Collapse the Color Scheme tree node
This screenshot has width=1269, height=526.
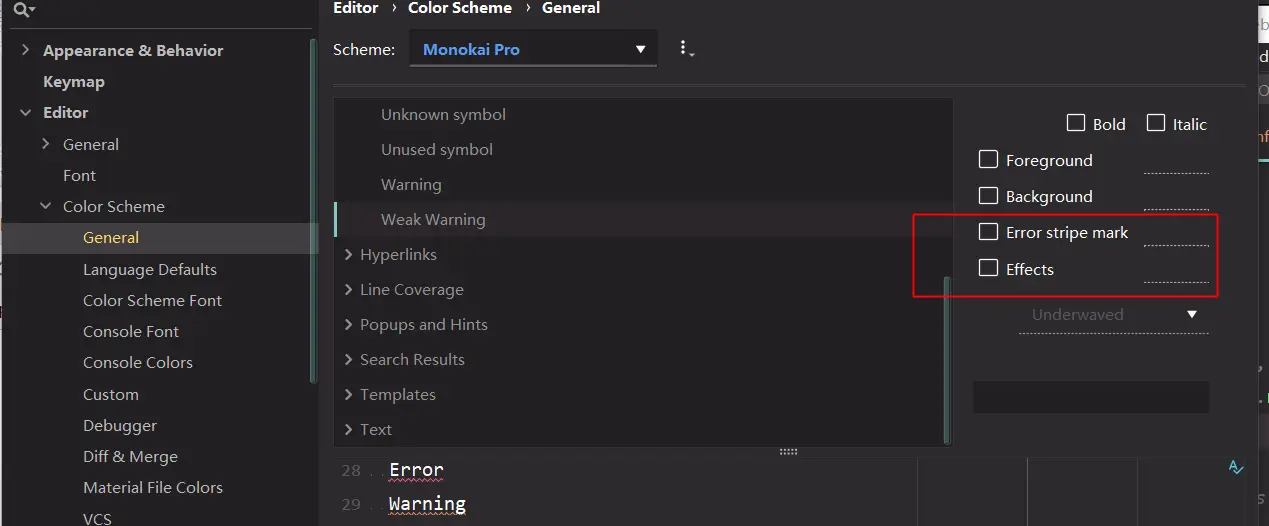[46, 206]
